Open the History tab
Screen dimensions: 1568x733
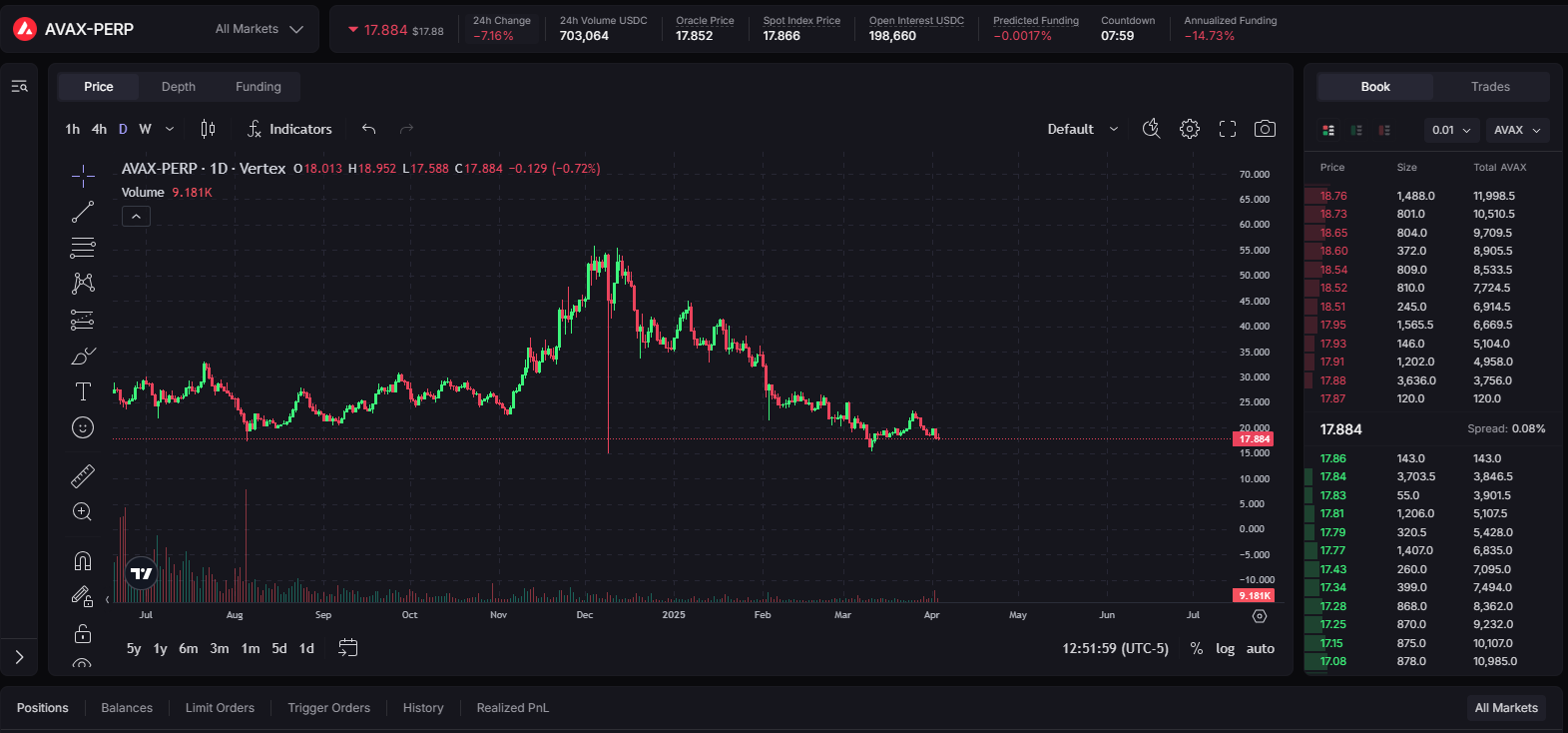(423, 708)
